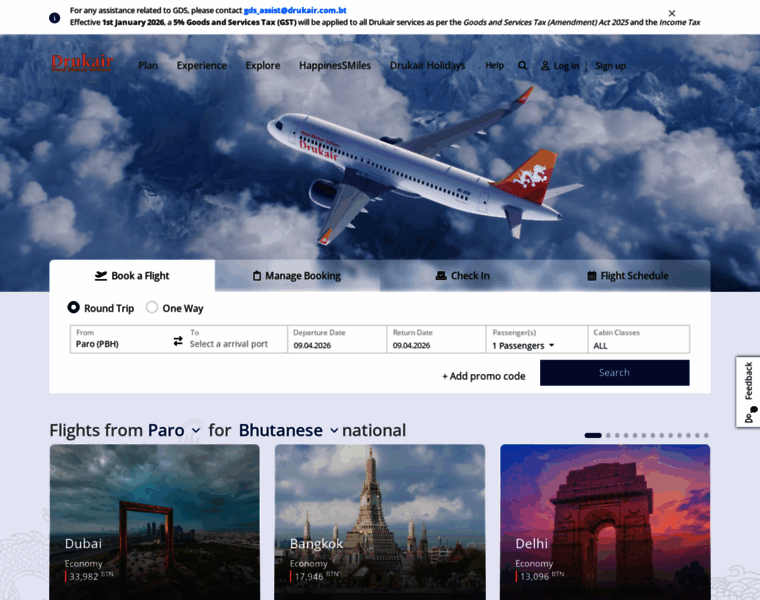Click Add promo code
This screenshot has height=600, width=760.
coord(483,376)
